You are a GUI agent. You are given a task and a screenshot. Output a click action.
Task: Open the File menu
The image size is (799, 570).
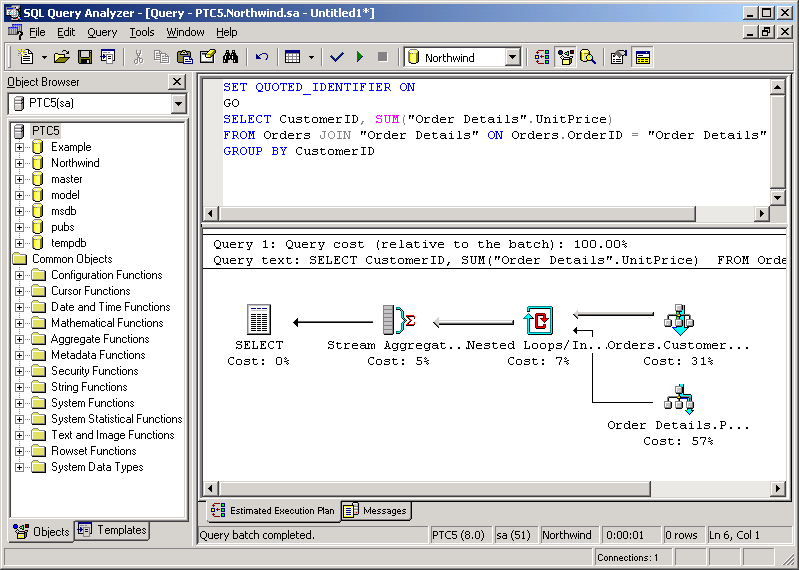click(37, 32)
